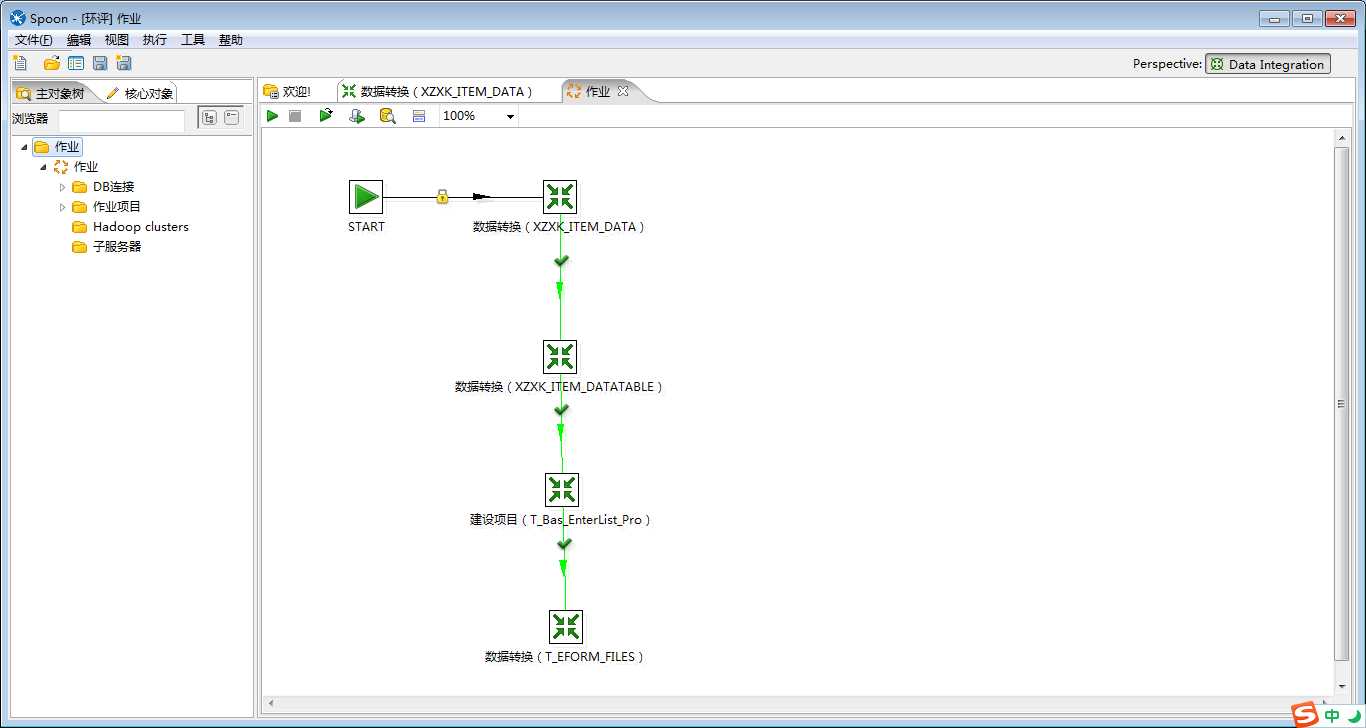Open the 数据转换 (XZXK_ITEM_DATA) editor tab

(438, 91)
